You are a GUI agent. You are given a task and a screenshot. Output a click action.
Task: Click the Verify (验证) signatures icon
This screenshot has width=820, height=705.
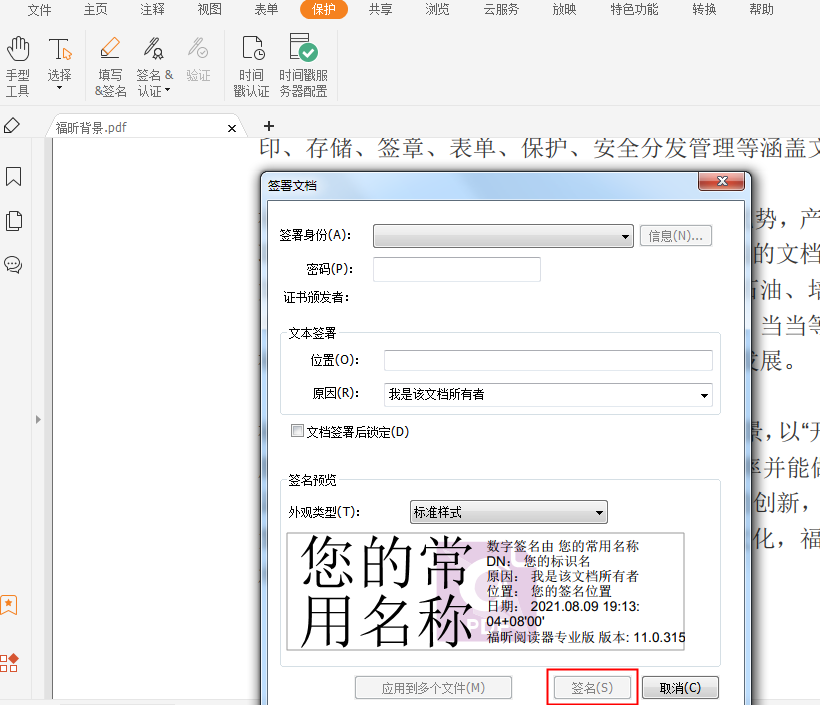coord(197,55)
